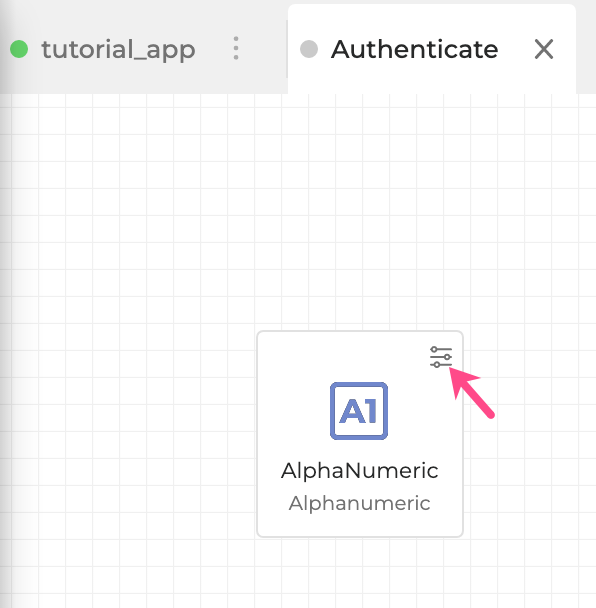Click the pink arrow annotation near settings icon
The image size is (596, 608).
click(471, 392)
